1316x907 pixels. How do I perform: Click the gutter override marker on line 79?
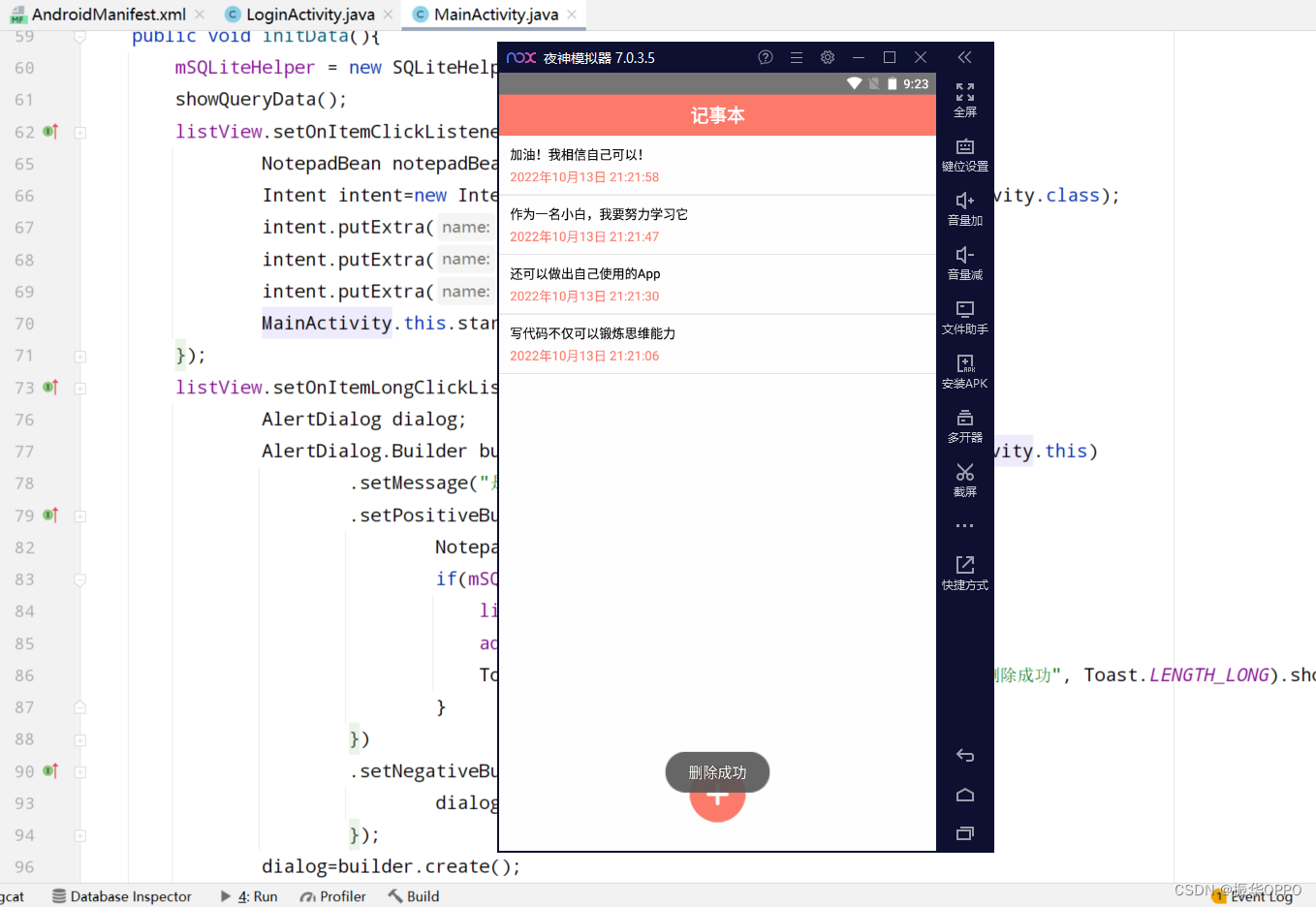(50, 516)
